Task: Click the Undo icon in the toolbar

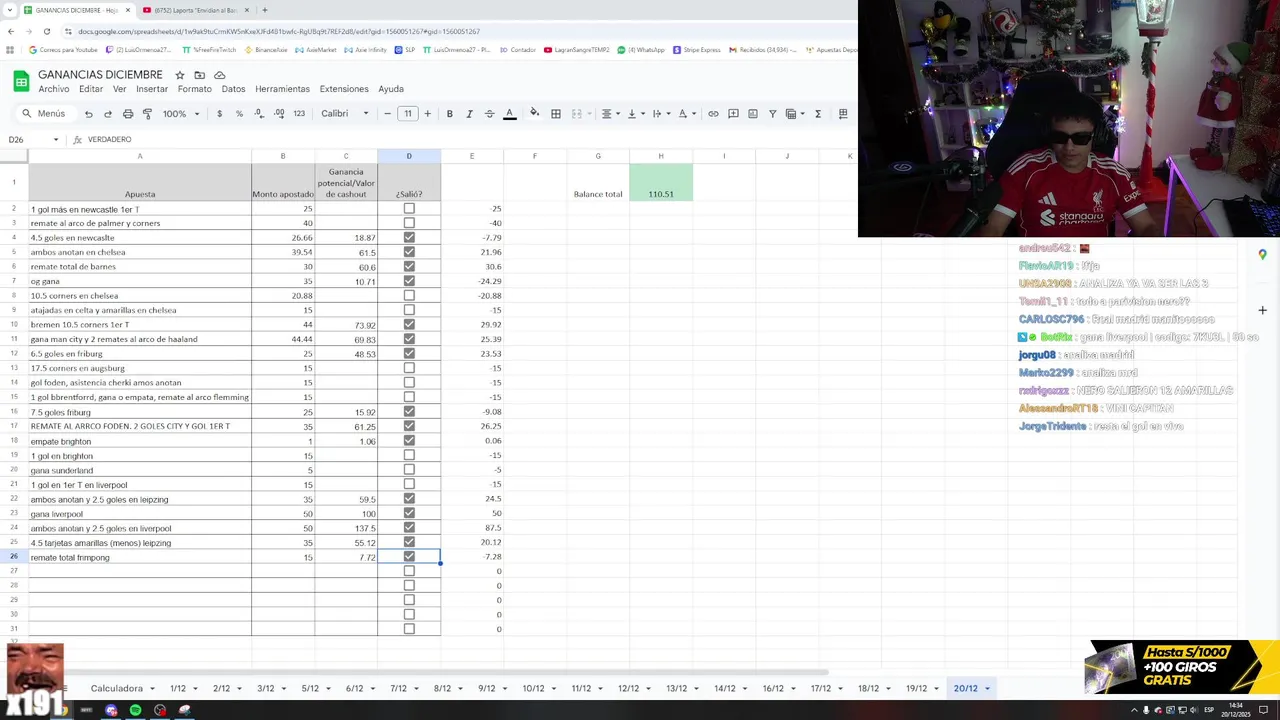Action: pyautogui.click(x=88, y=114)
